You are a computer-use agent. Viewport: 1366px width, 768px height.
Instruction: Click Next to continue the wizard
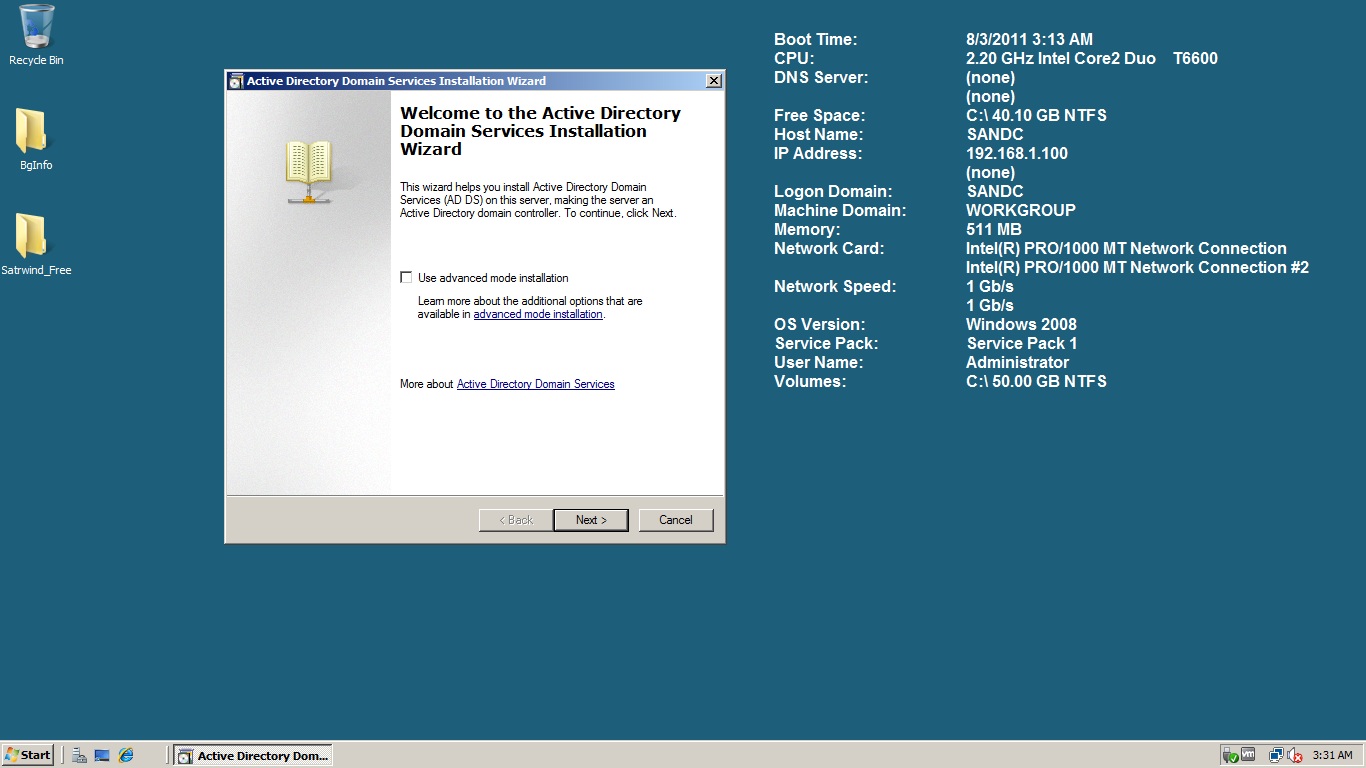(x=591, y=520)
